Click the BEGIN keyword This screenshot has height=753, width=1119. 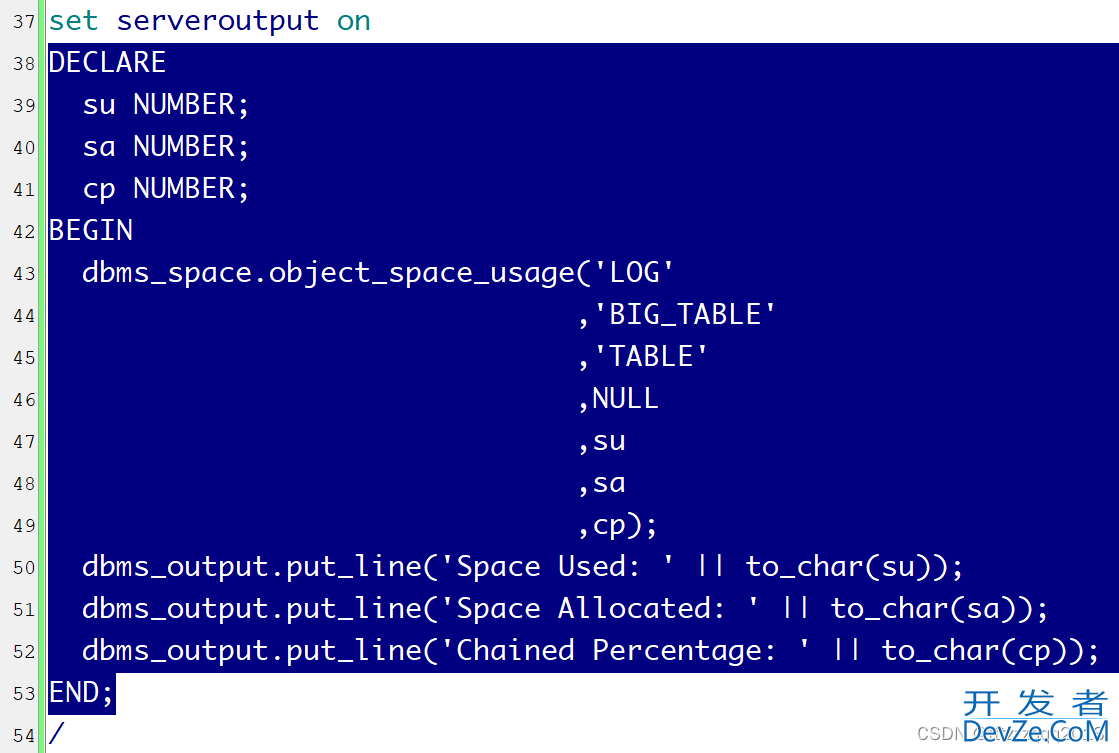pos(91,231)
